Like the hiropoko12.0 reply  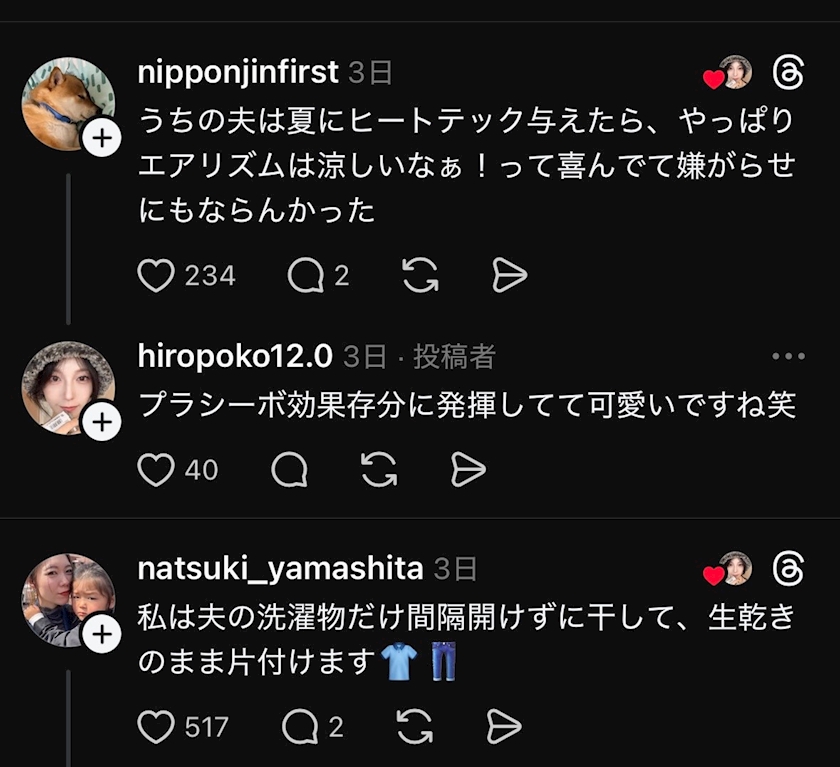(x=156, y=469)
